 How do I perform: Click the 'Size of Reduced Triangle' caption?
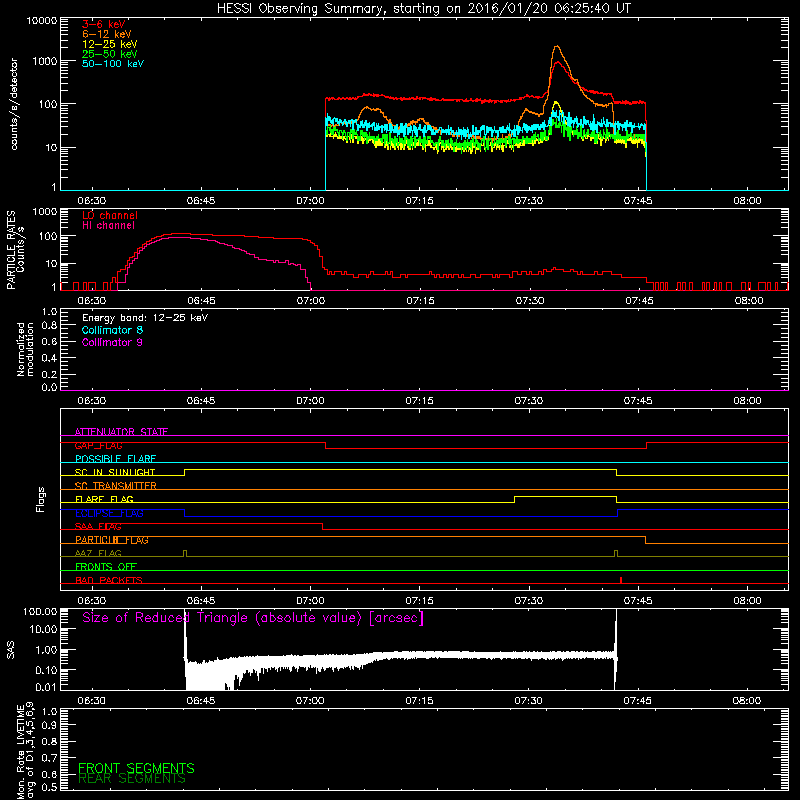(253, 618)
